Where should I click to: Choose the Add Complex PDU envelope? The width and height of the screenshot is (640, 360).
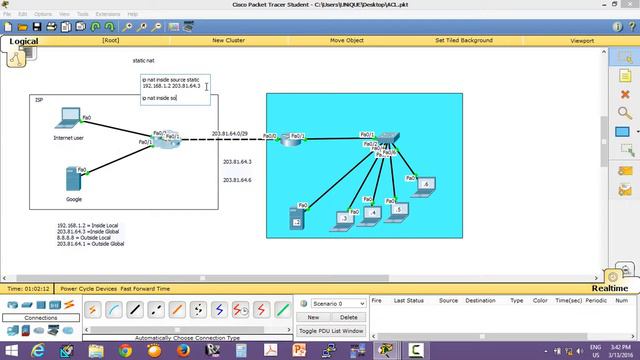click(x=624, y=190)
